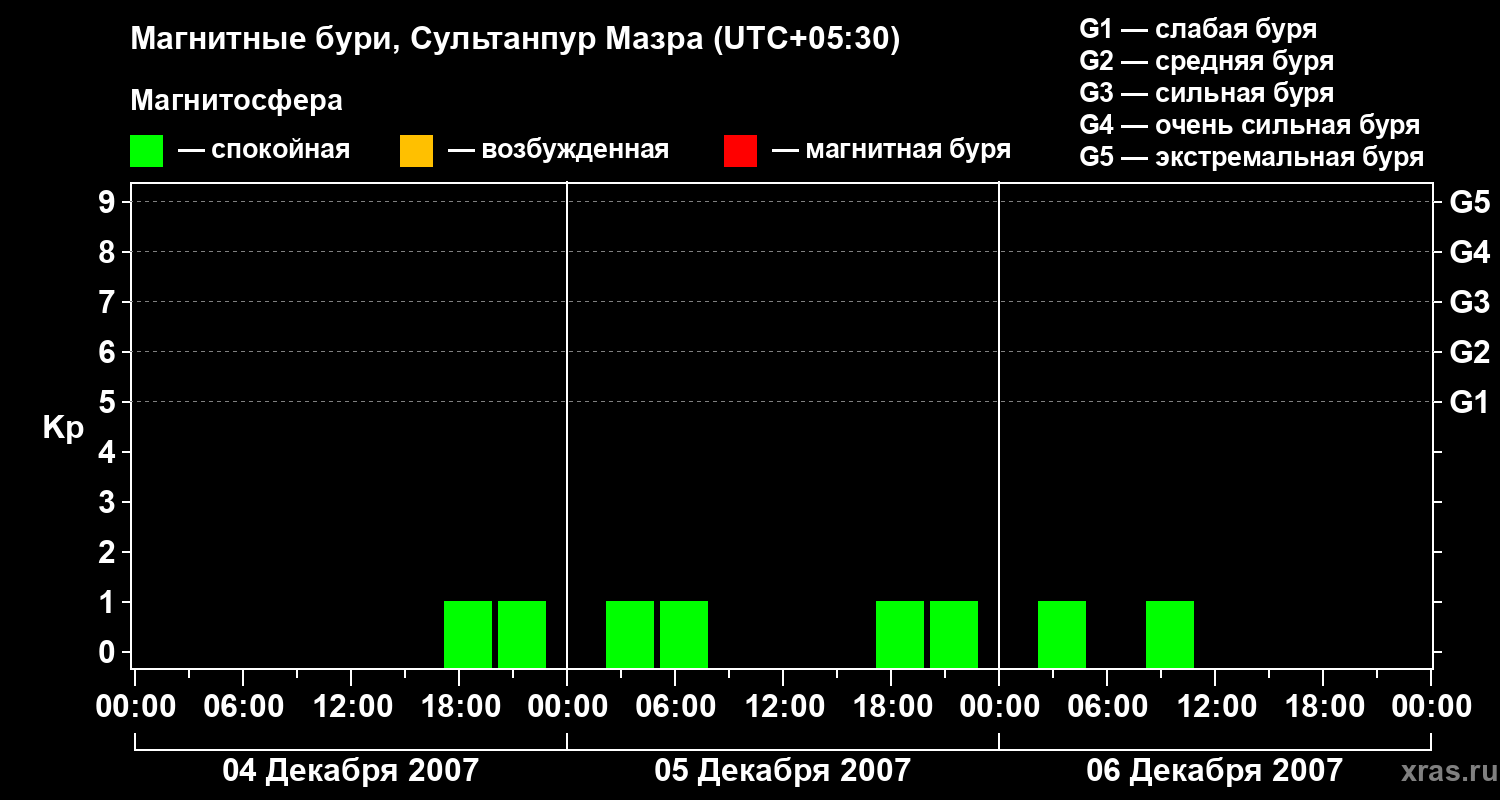Click the '06 Декабря 2007' date label
This screenshot has height=800, width=1500.
point(1215,770)
